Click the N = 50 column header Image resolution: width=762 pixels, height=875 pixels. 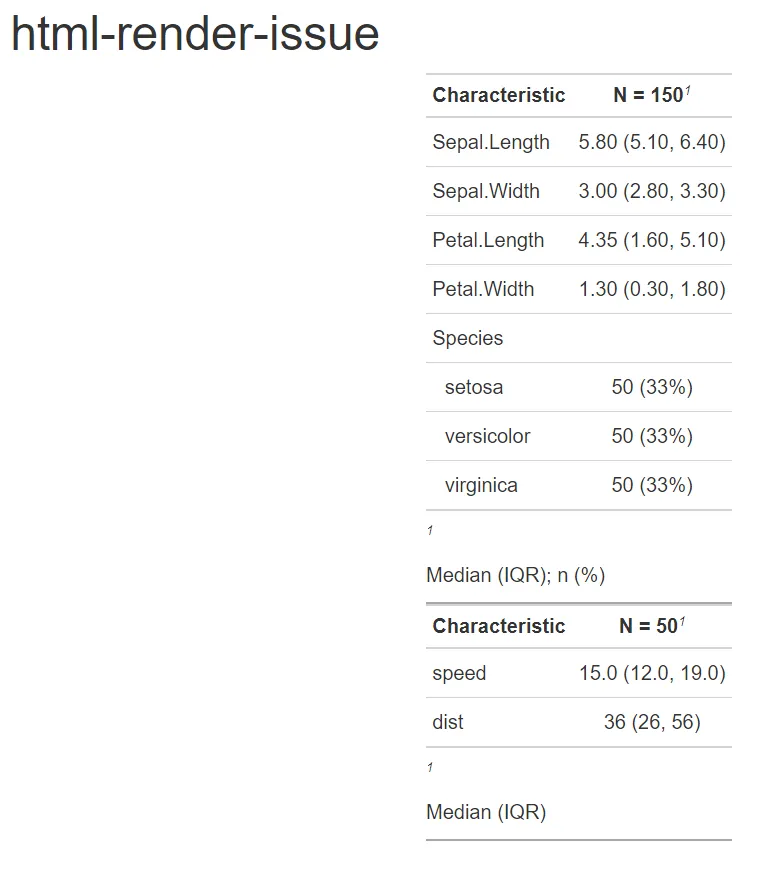(x=649, y=626)
